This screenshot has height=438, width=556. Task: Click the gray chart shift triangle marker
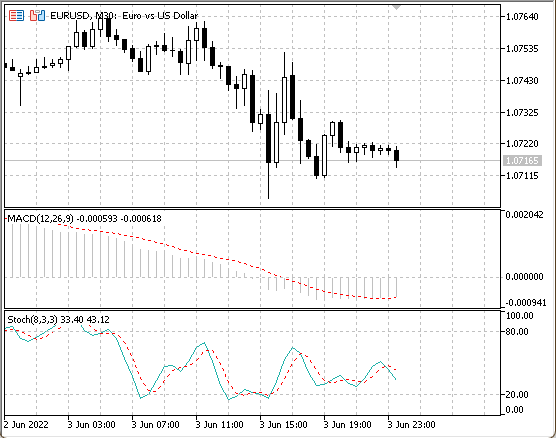(x=396, y=7)
